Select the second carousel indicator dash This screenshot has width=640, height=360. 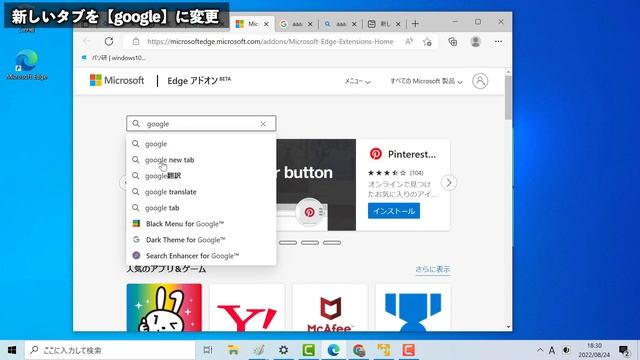pos(310,242)
